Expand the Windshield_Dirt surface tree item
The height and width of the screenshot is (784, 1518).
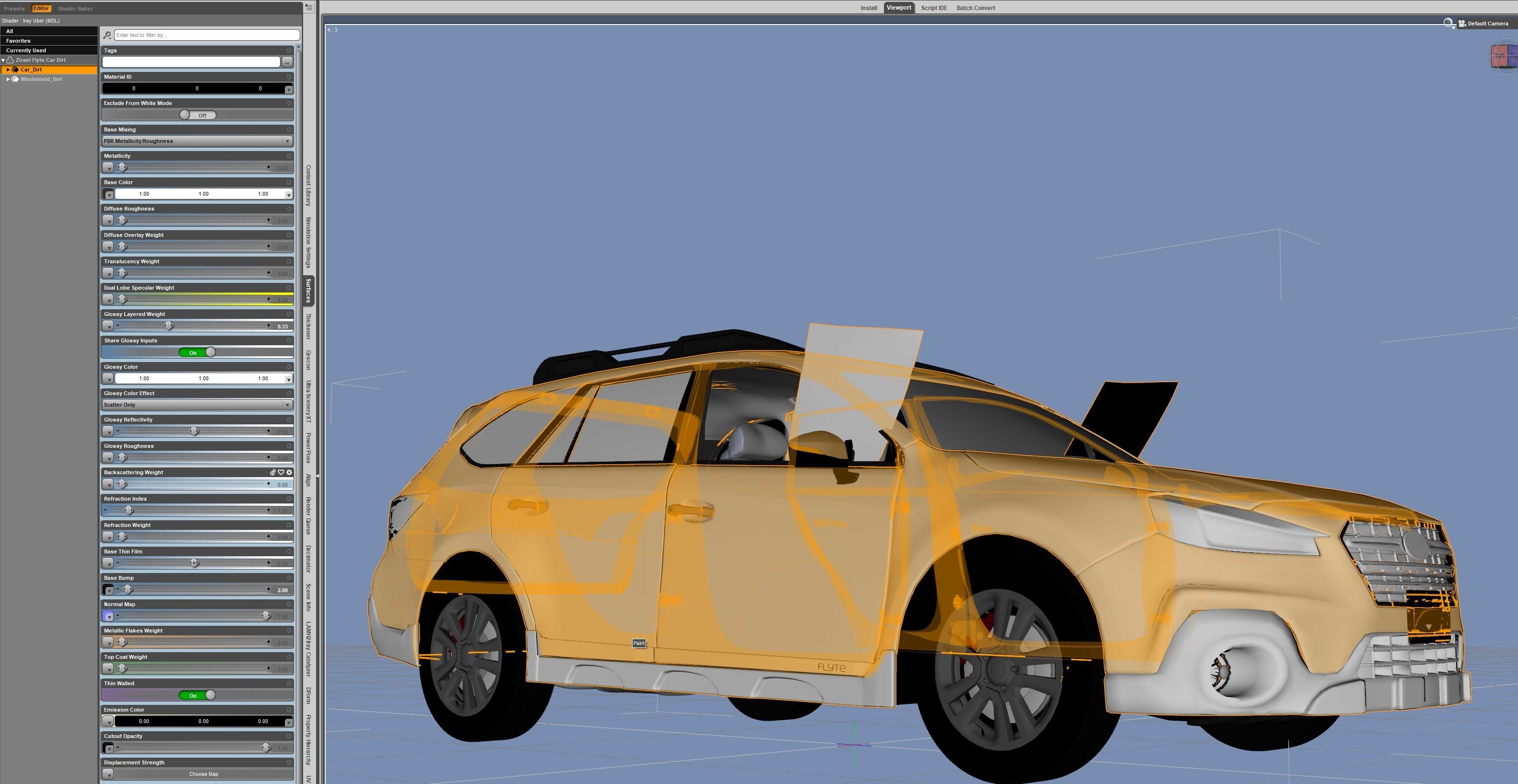click(8, 79)
